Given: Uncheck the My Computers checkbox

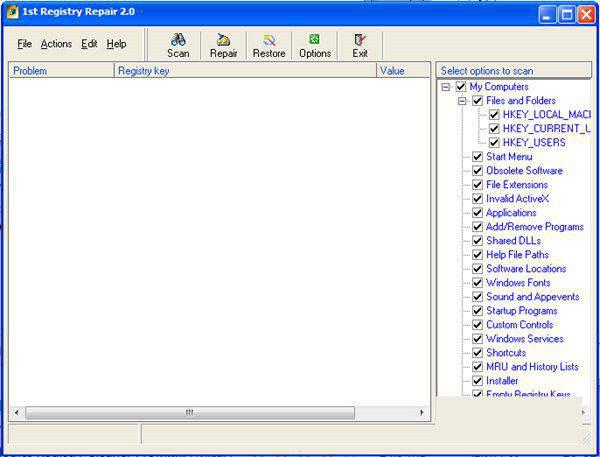Looking at the screenshot, I should (461, 87).
